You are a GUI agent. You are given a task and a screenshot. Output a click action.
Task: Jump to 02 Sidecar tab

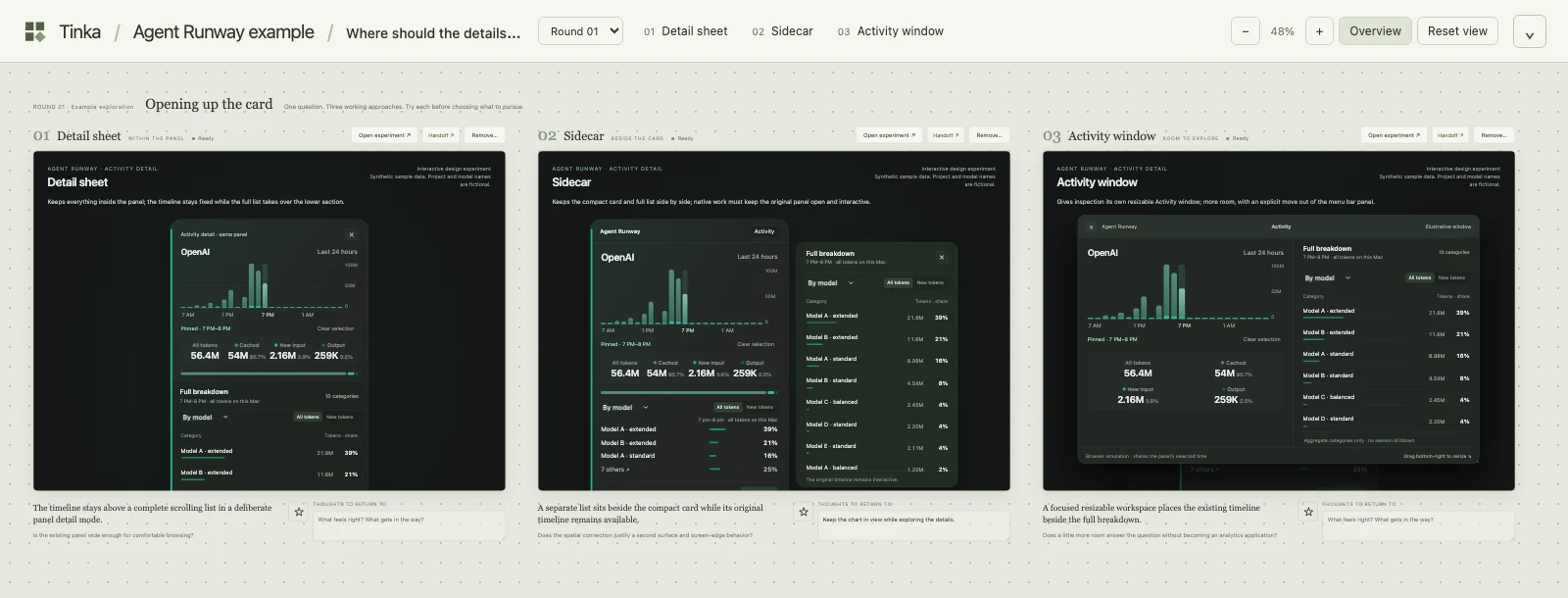click(x=782, y=31)
